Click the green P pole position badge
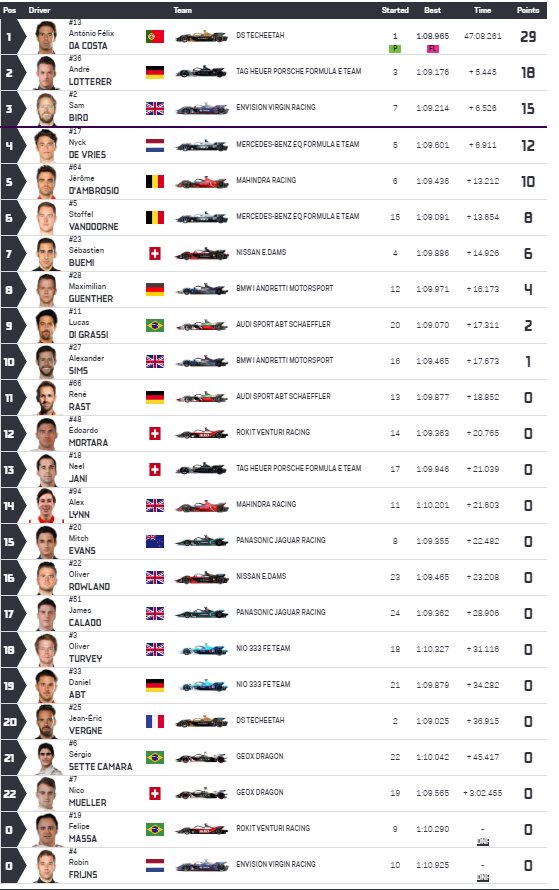This screenshot has height=890, width=559. pyautogui.click(x=395, y=49)
